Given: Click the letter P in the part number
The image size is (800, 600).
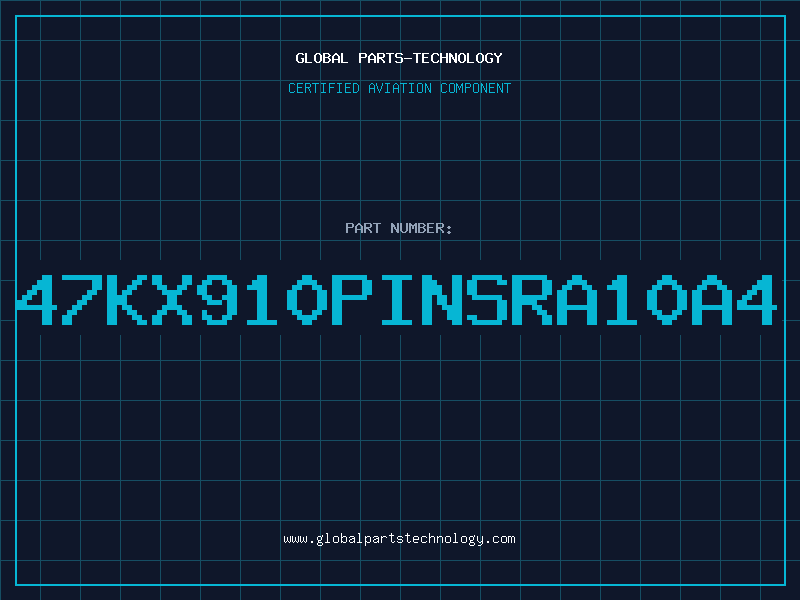Looking at the screenshot, I should click(x=352, y=299).
